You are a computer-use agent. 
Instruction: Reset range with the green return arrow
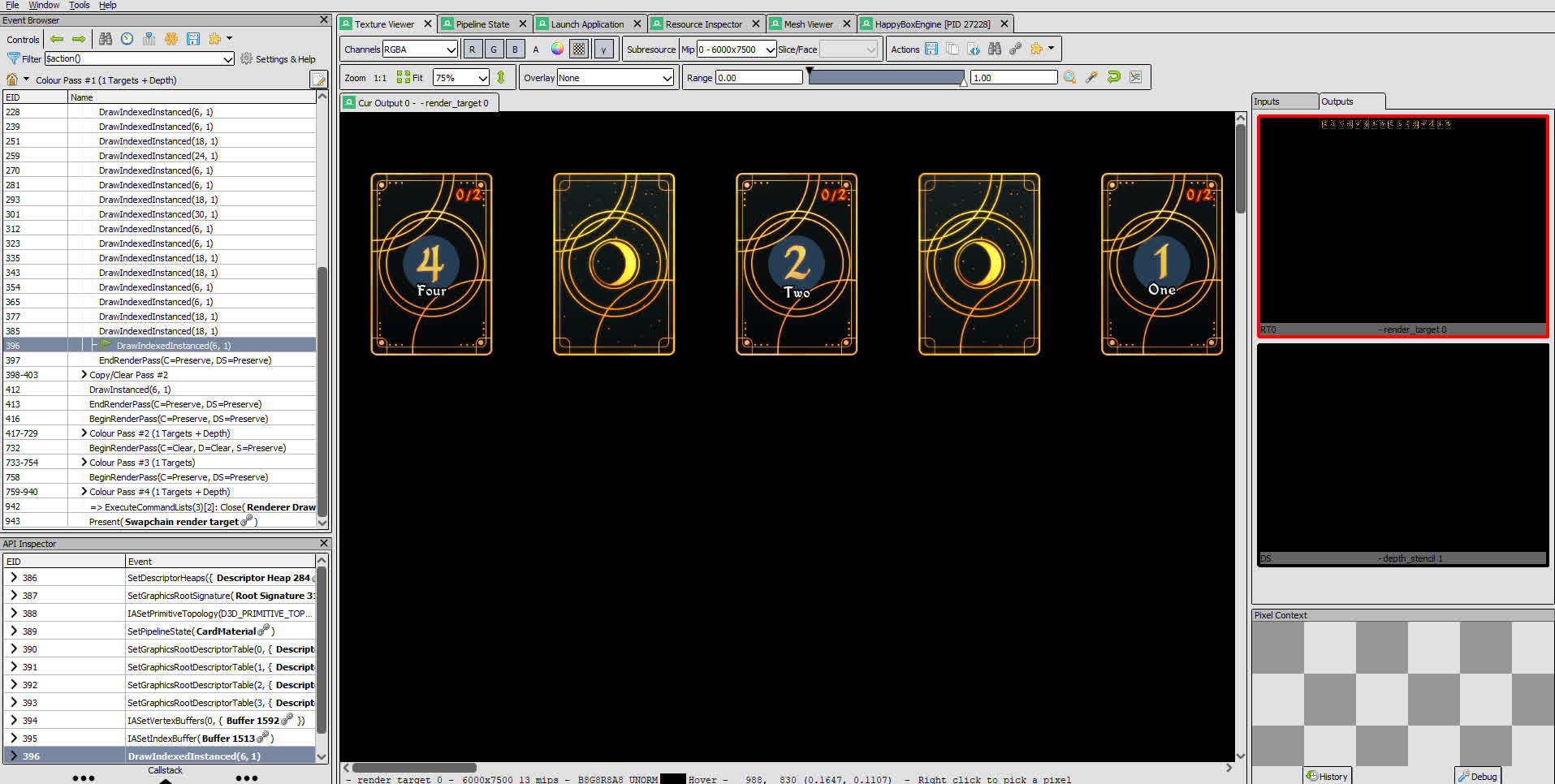(1114, 77)
